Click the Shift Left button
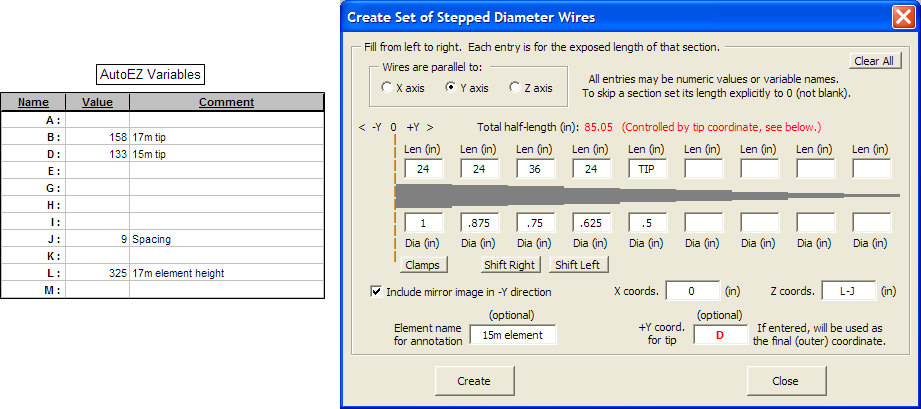This screenshot has height=409, width=921. pyautogui.click(x=580, y=265)
